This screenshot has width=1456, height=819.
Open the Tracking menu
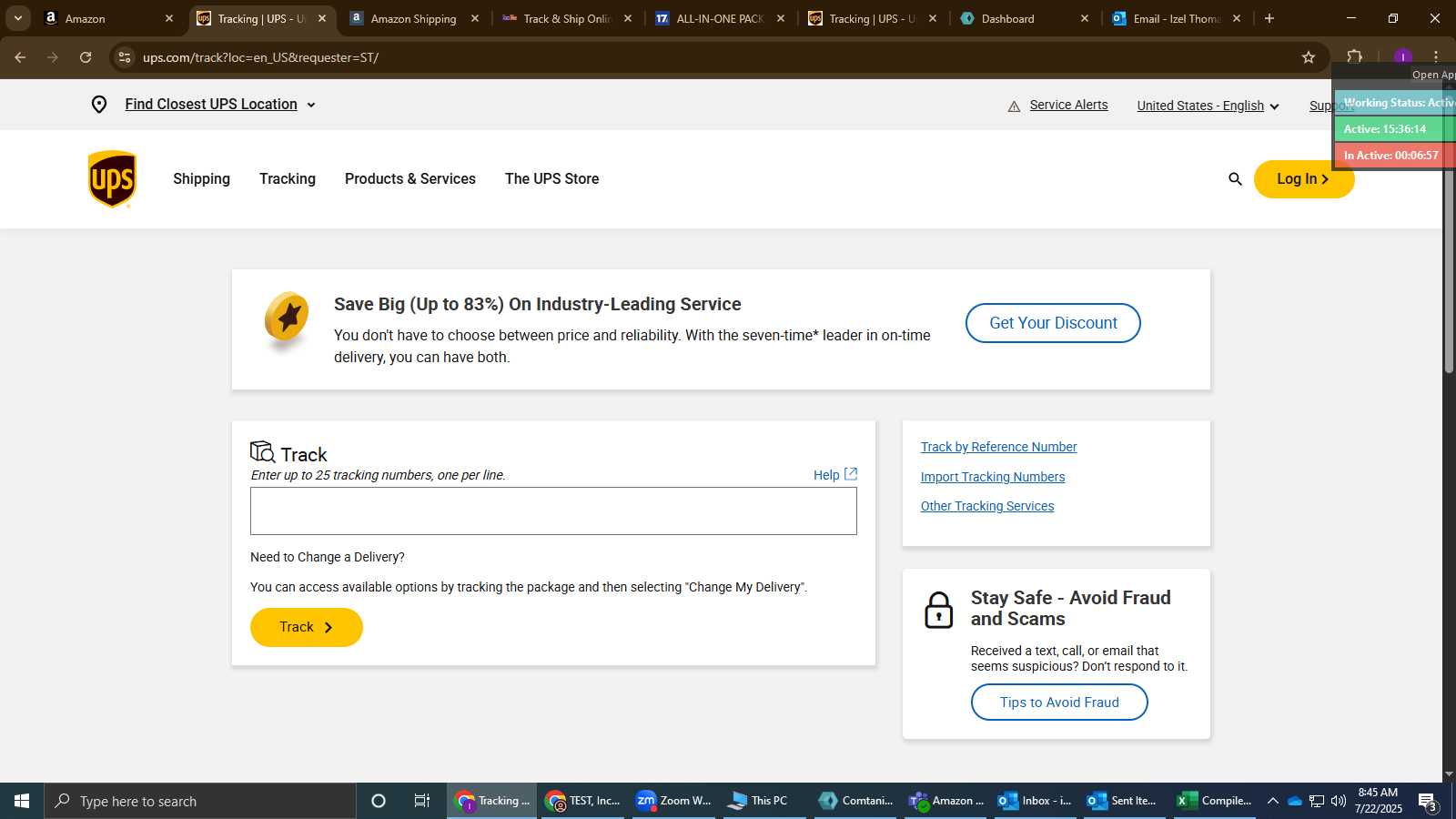tap(288, 179)
